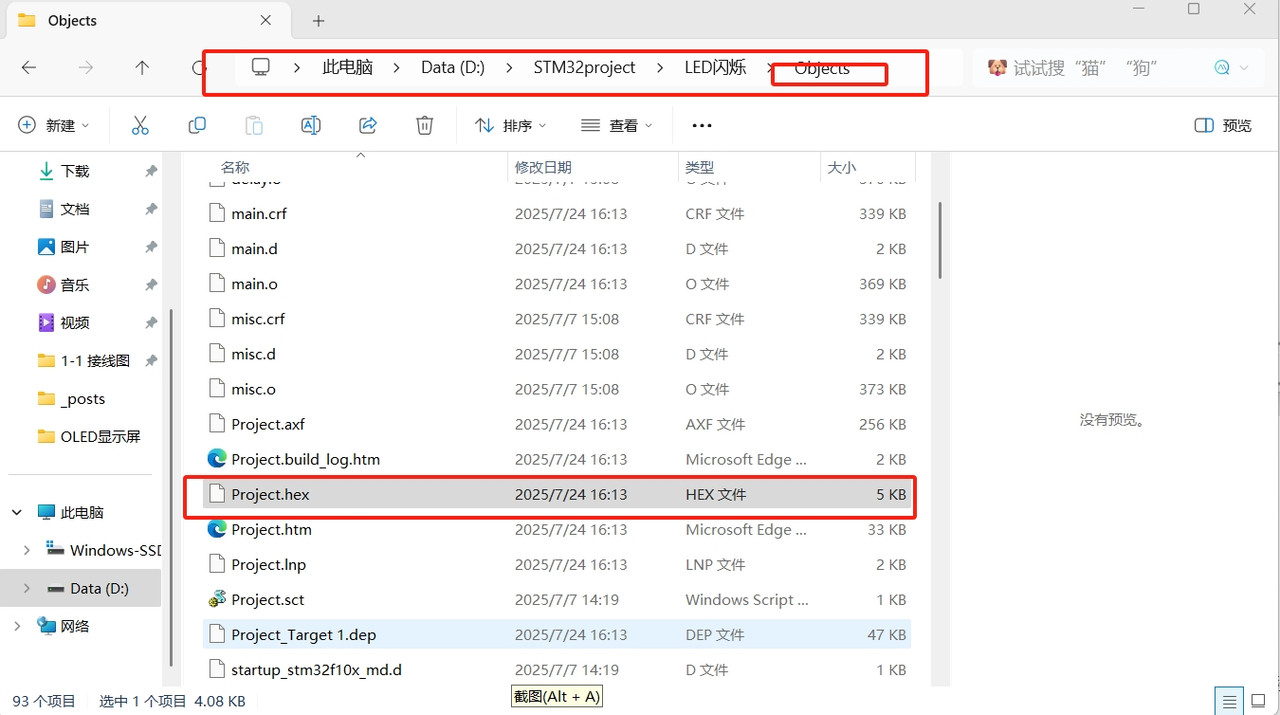Click the Rename icon in toolbar
Screen dimensions: 1280x715
[311, 125]
